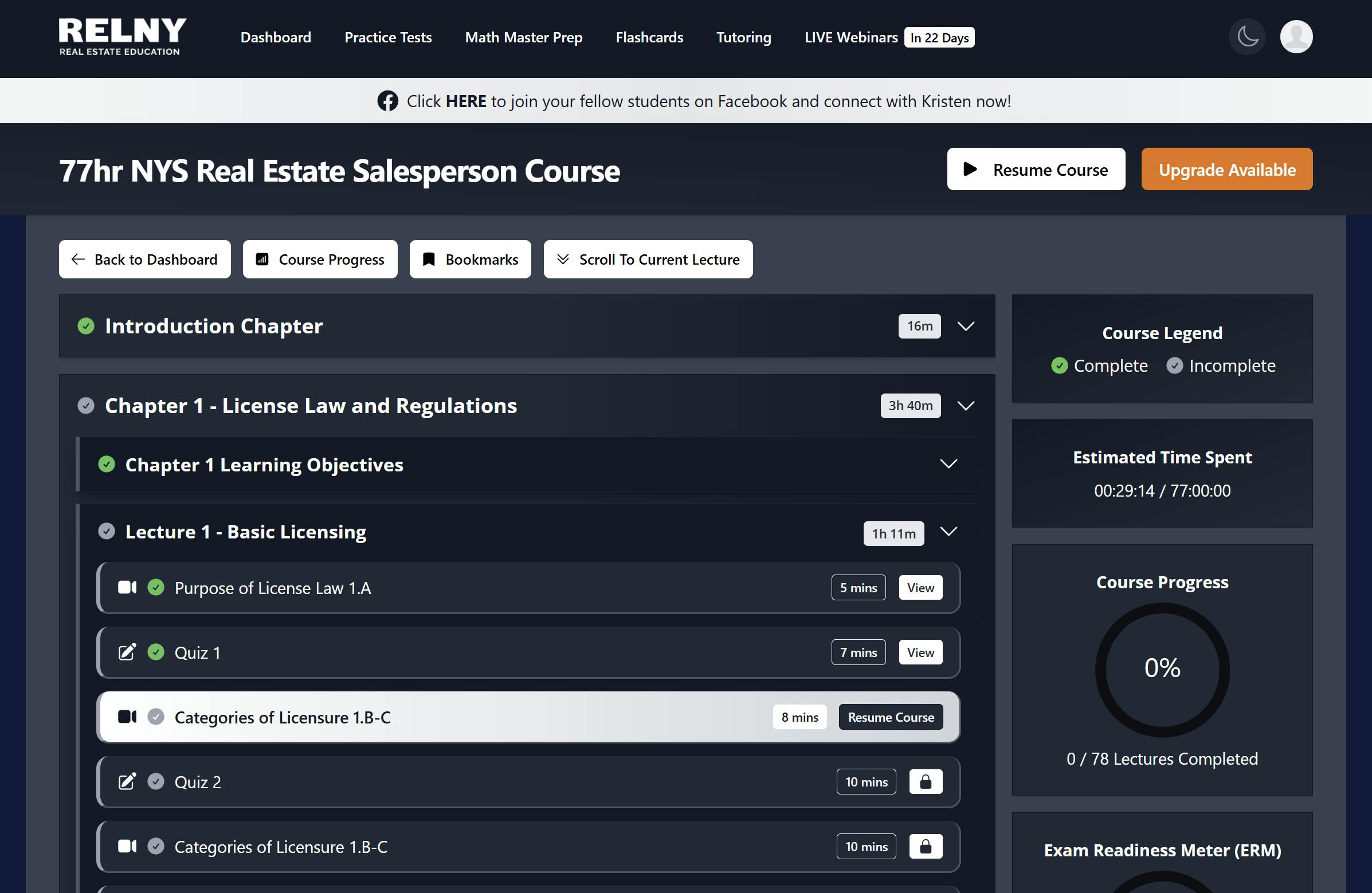Open the user profile avatar

pos(1296,36)
